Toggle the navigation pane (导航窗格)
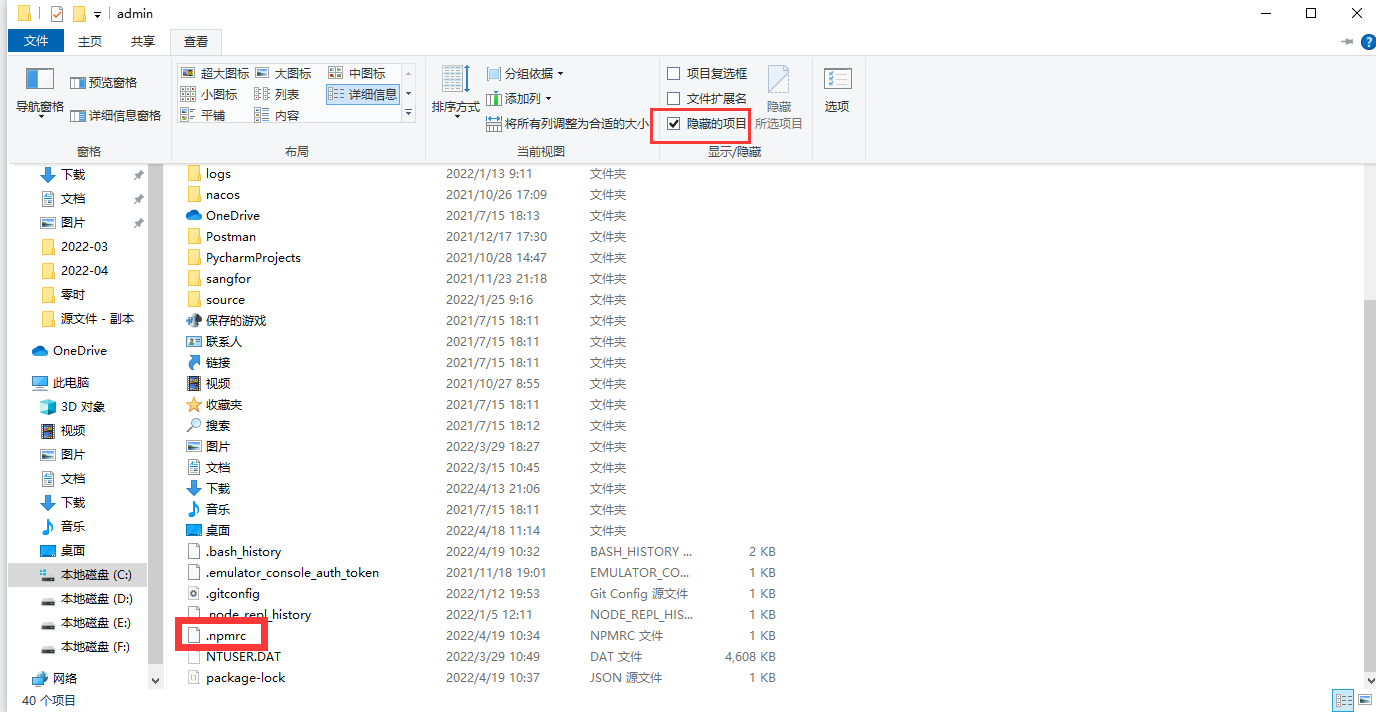 39,90
